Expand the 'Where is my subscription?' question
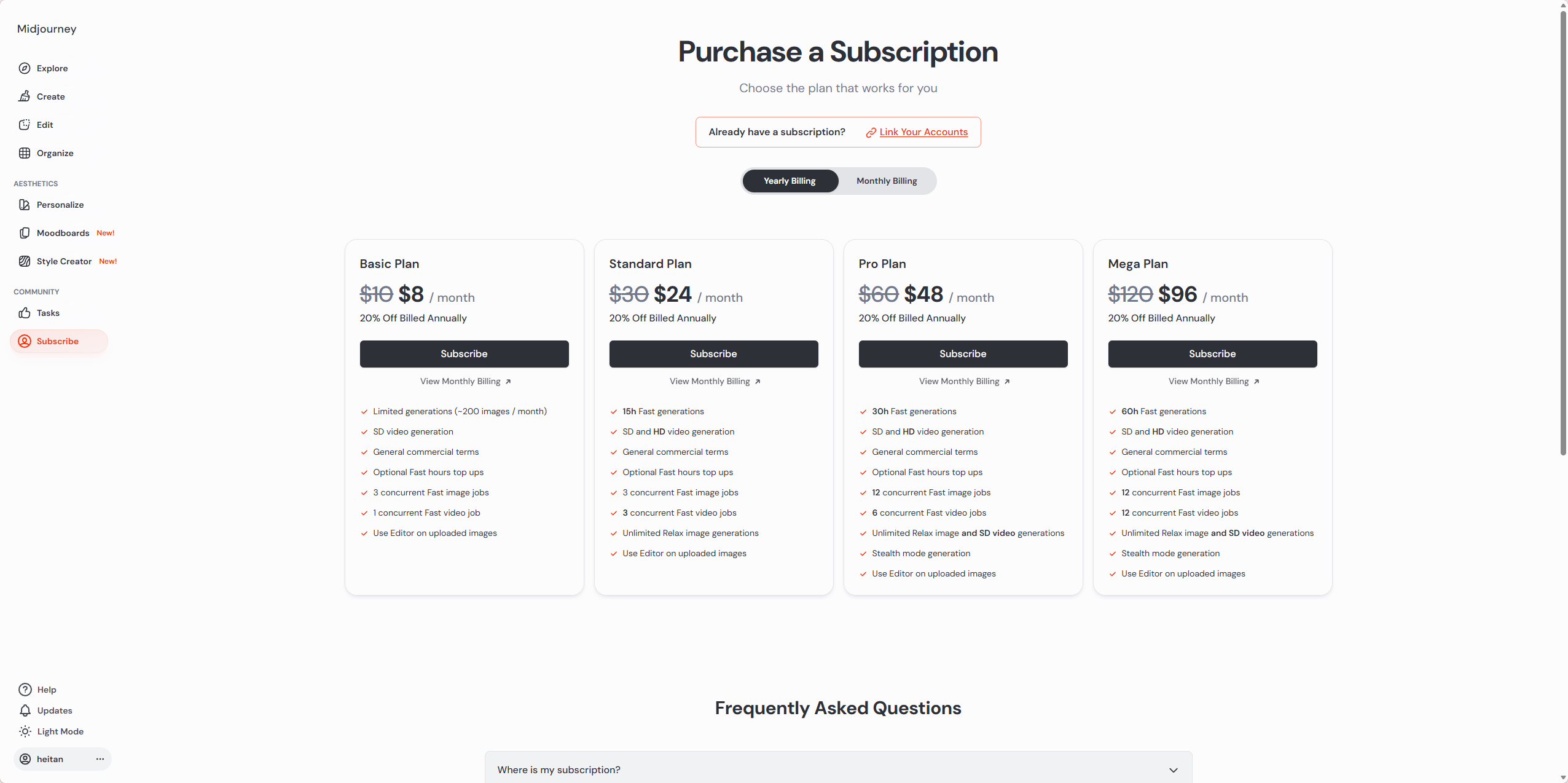 pyautogui.click(x=838, y=769)
